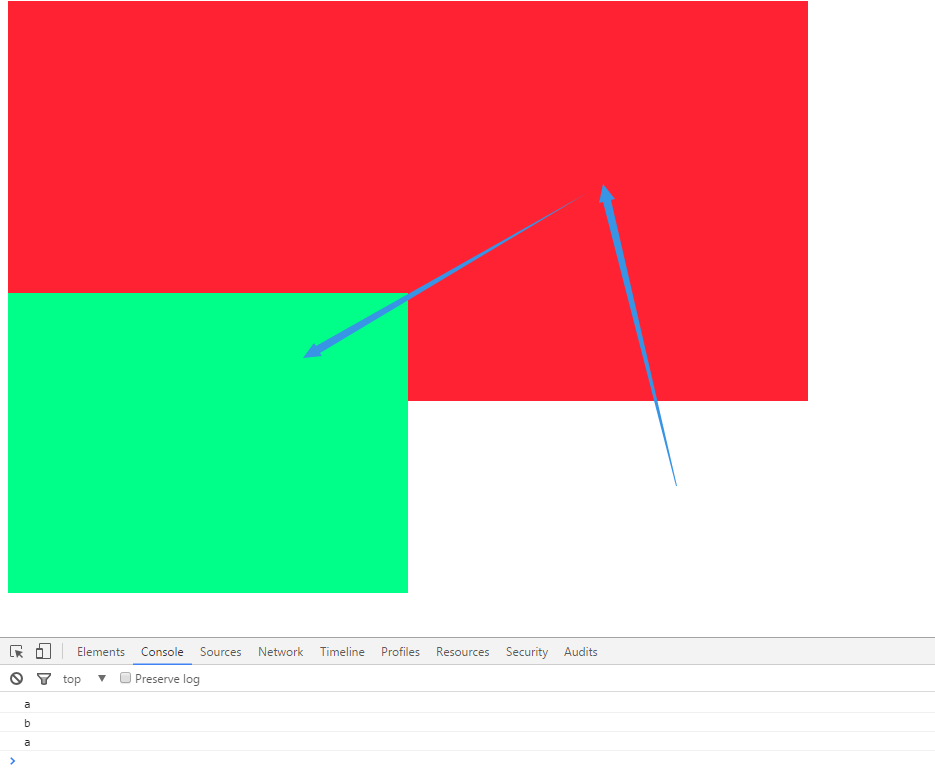Go to the Sources tab
The height and width of the screenshot is (768, 935).
tap(220, 651)
